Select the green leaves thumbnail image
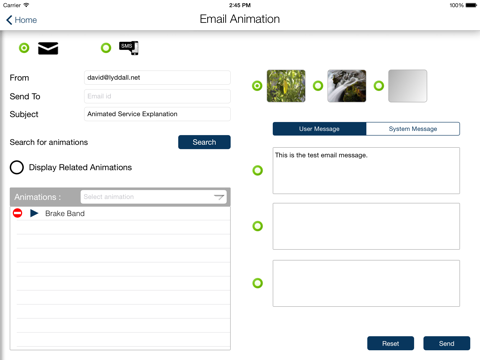The height and width of the screenshot is (360, 480). (x=286, y=86)
